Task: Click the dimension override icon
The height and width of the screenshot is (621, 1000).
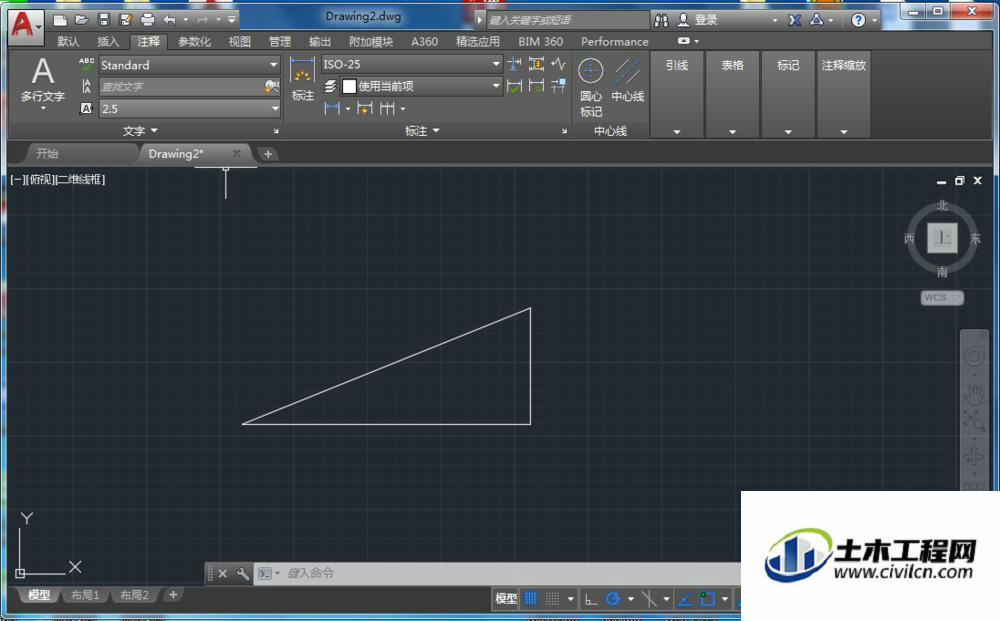Action: pyautogui.click(x=558, y=85)
